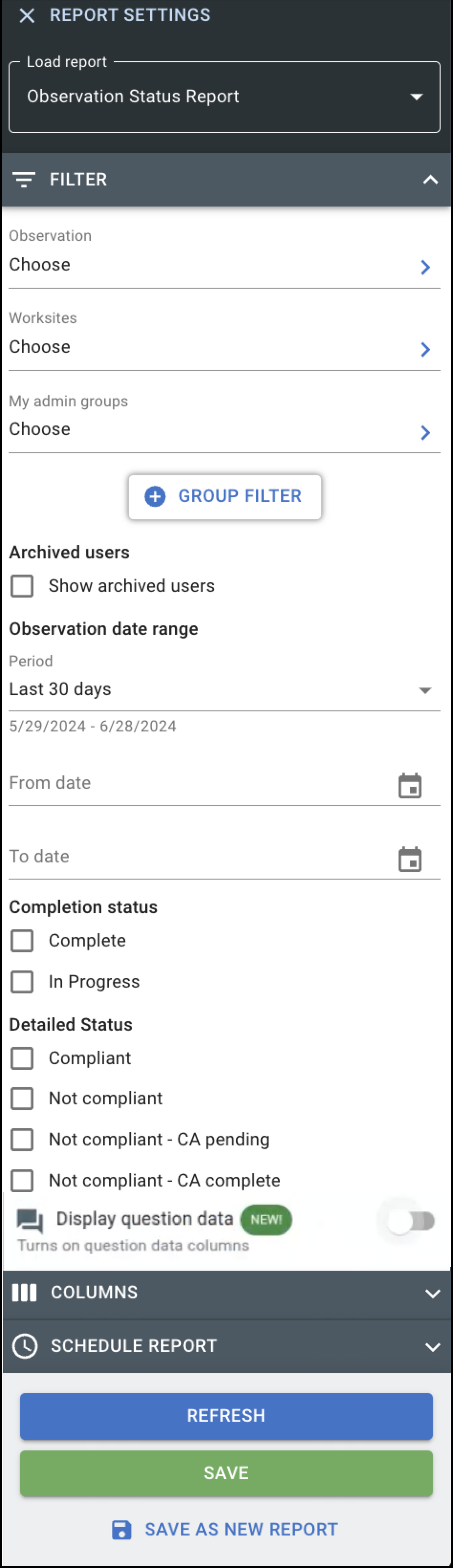Toggle the Display question data switch

[412, 1220]
